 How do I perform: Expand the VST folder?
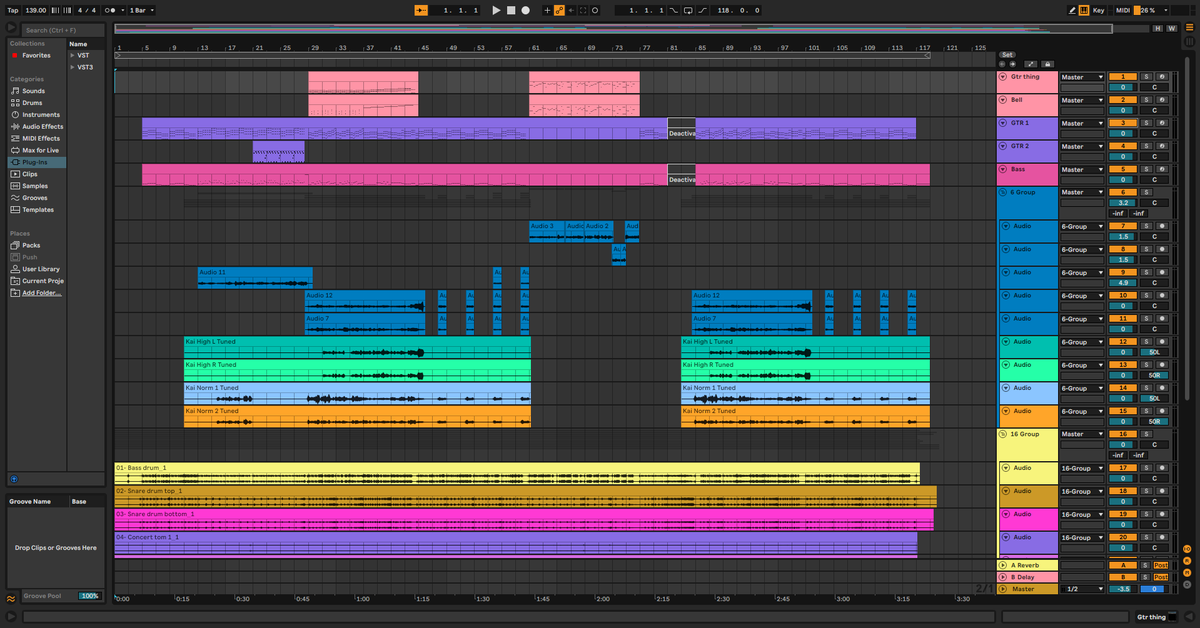pos(72,55)
